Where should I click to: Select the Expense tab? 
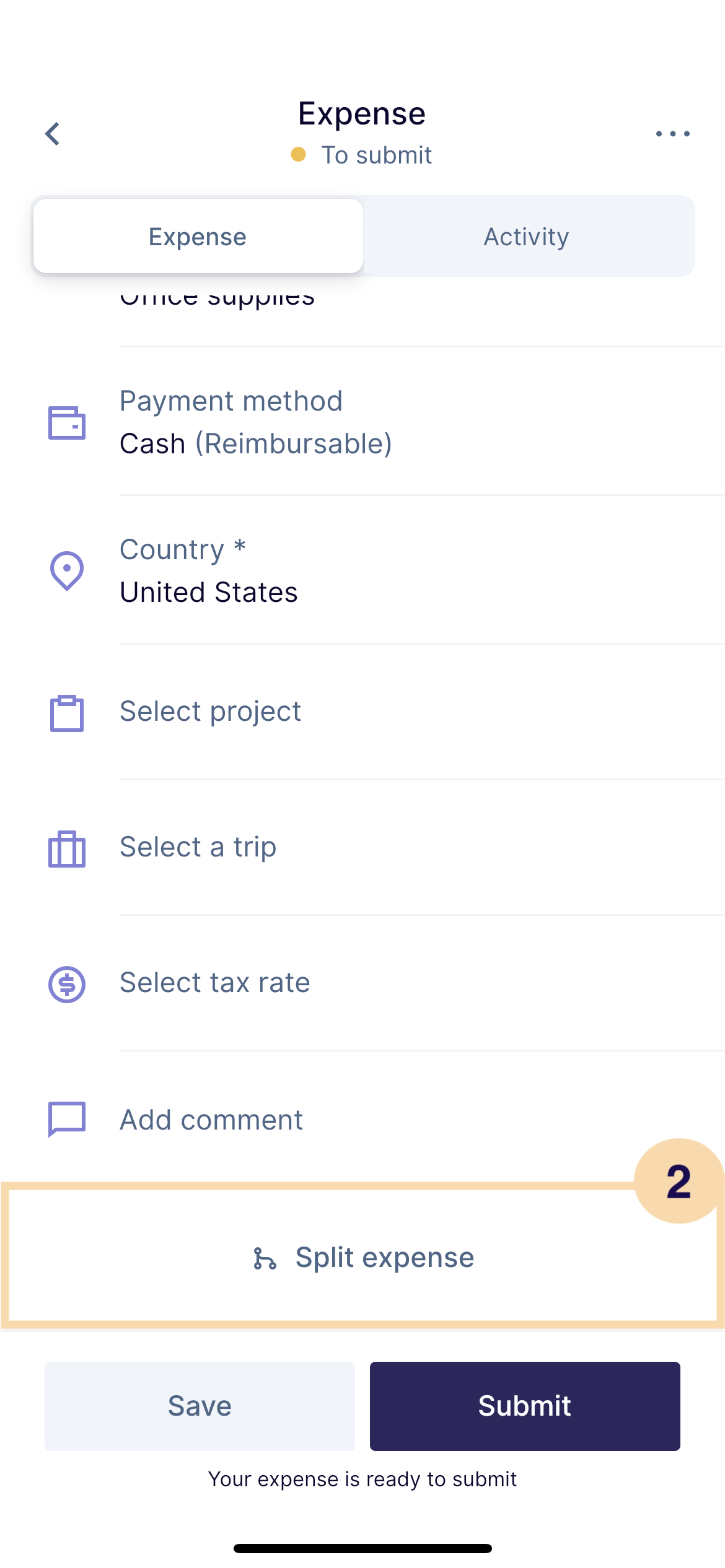point(198,237)
